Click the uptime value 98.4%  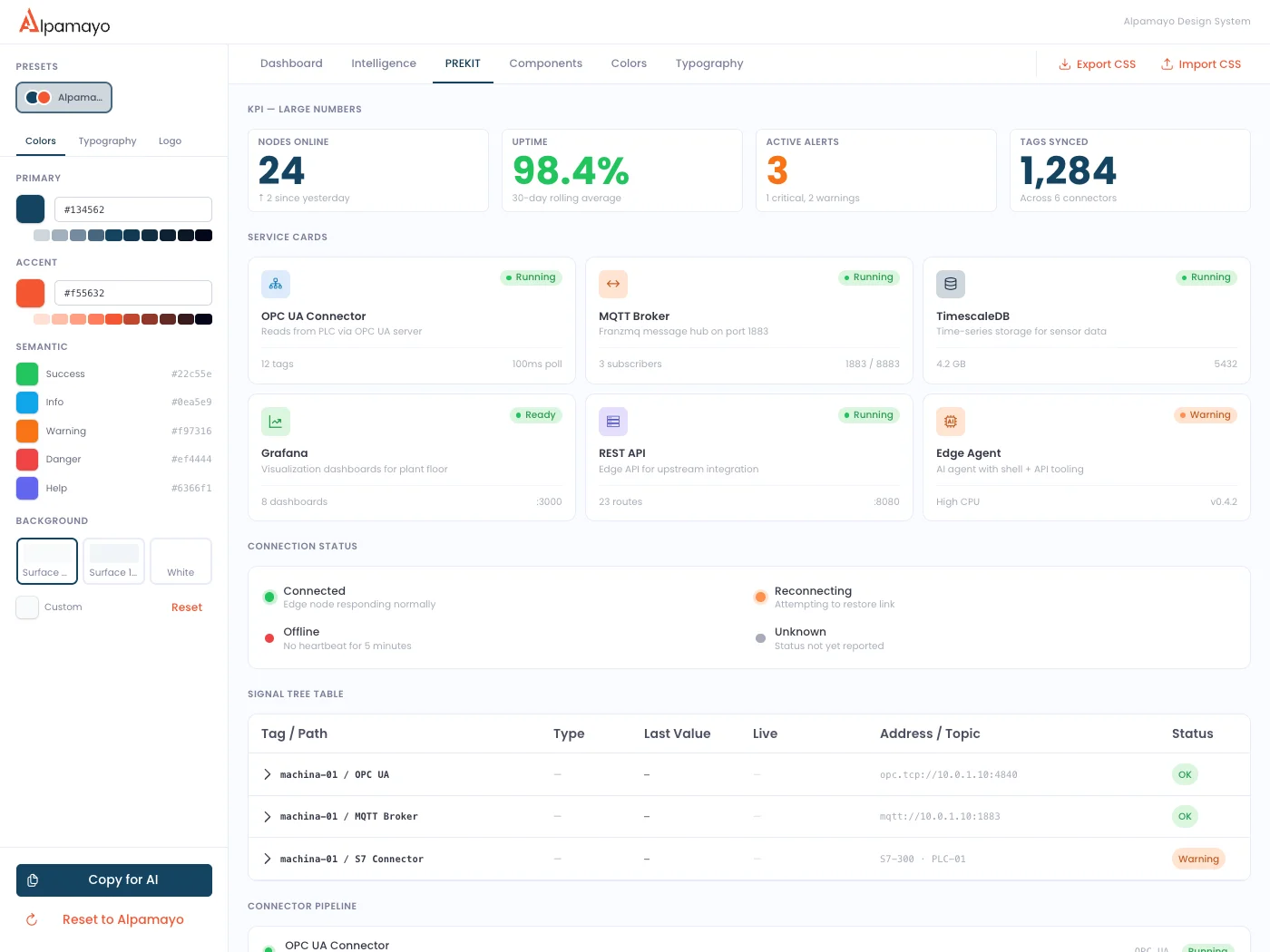[x=571, y=170]
